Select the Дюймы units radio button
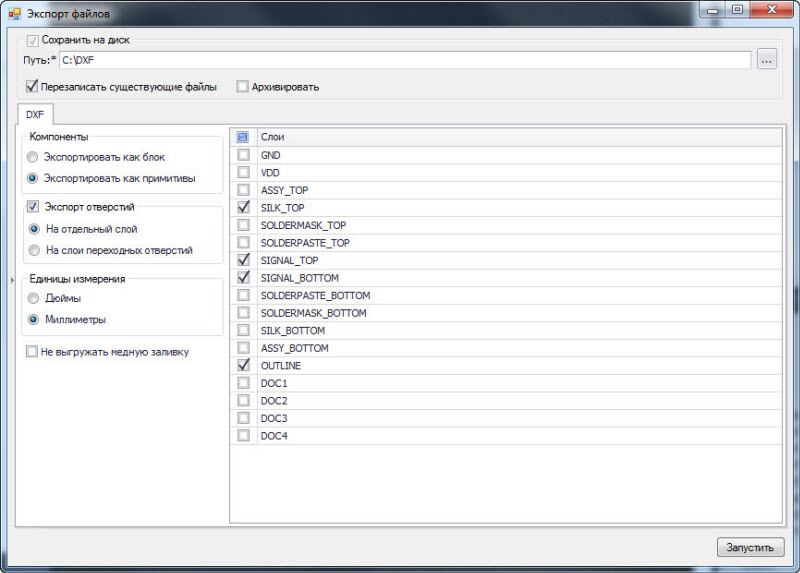800x573 pixels. click(34, 299)
